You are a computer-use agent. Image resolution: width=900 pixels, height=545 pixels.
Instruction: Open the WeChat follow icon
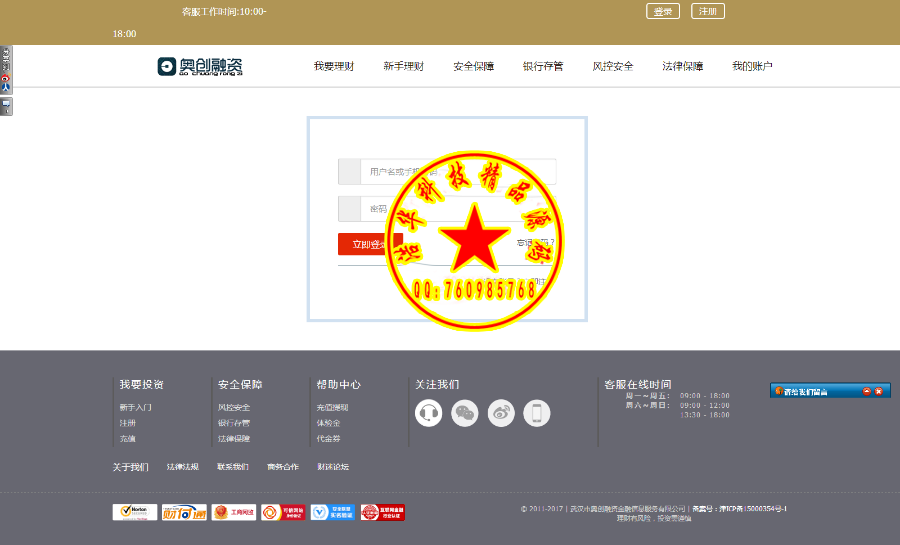coord(465,413)
